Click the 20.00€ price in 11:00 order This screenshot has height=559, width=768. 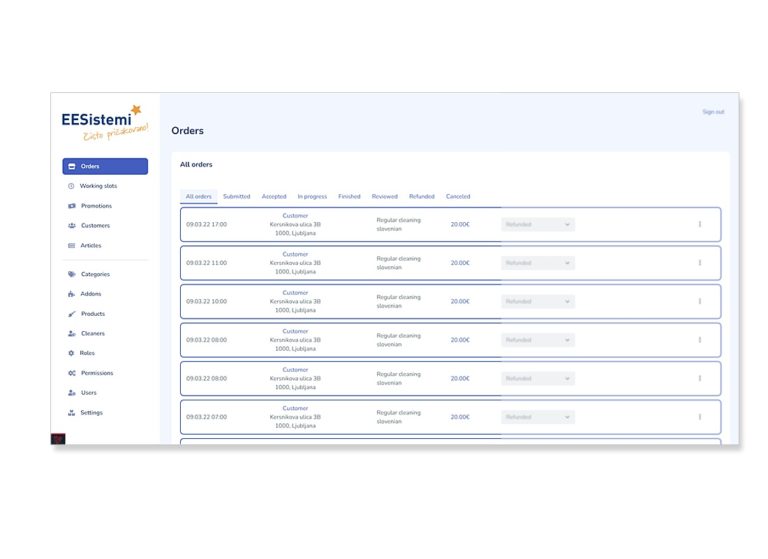pyautogui.click(x=460, y=263)
